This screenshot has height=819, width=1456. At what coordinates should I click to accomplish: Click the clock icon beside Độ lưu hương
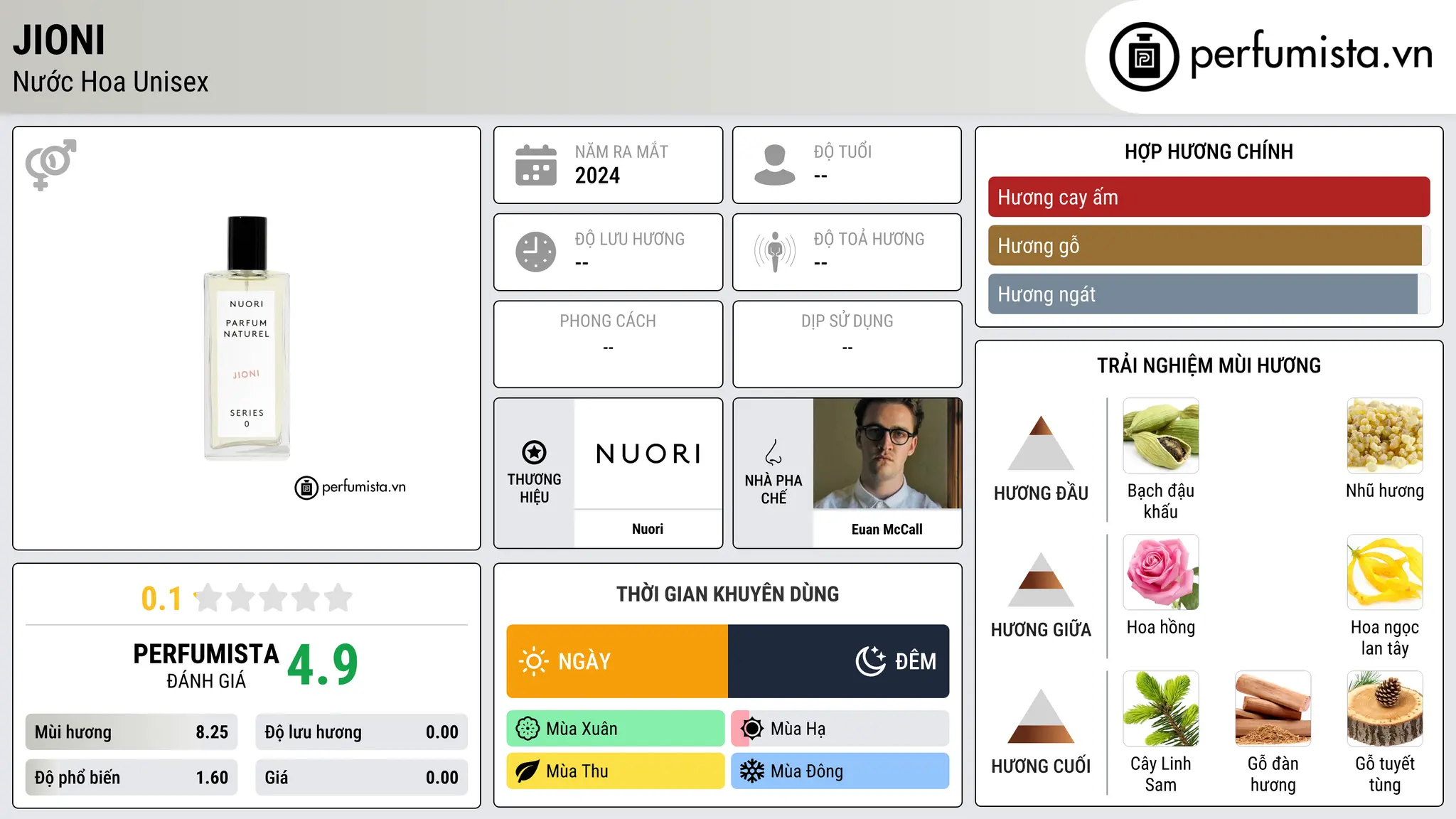coord(536,252)
